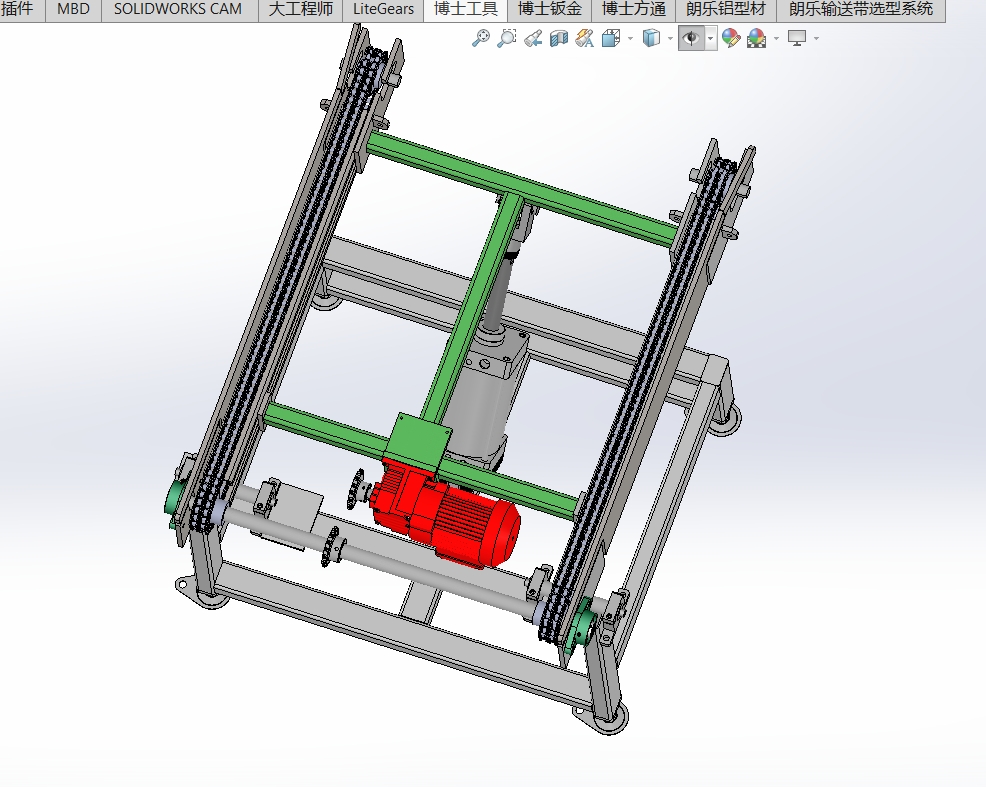The width and height of the screenshot is (986, 787).
Task: Click the View Orientation cube icon
Action: coord(611,38)
